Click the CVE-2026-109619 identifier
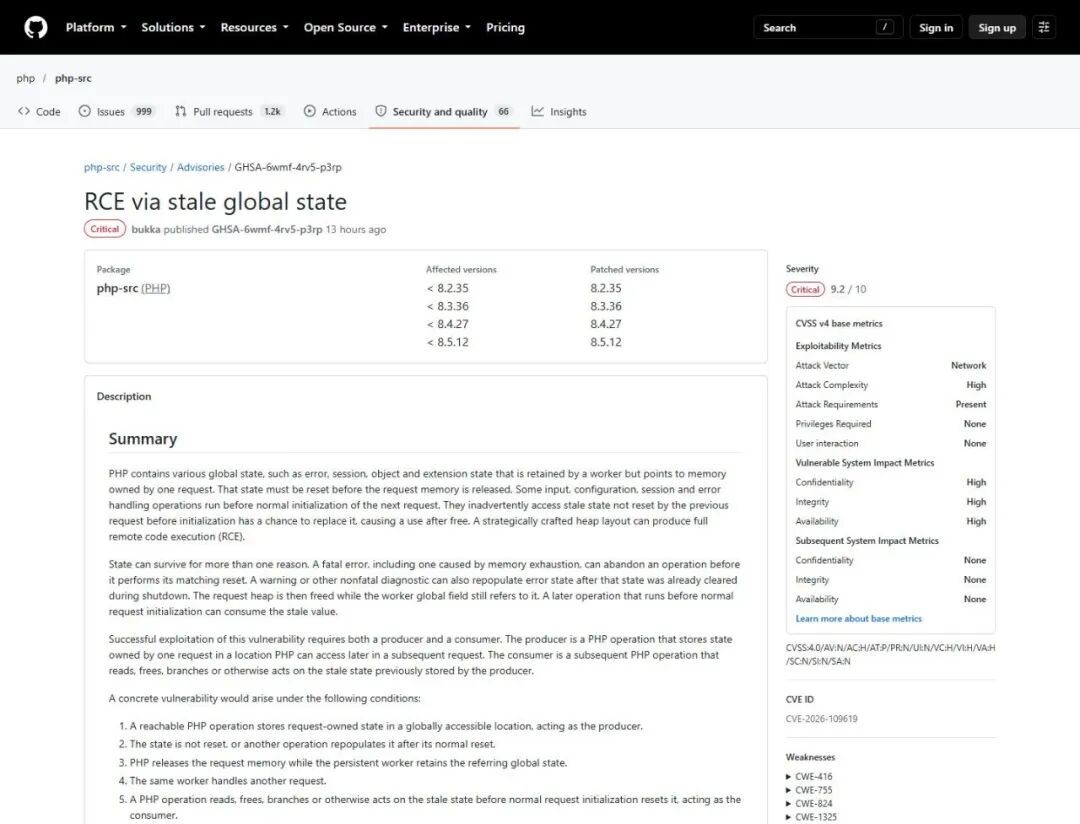 [x=822, y=719]
